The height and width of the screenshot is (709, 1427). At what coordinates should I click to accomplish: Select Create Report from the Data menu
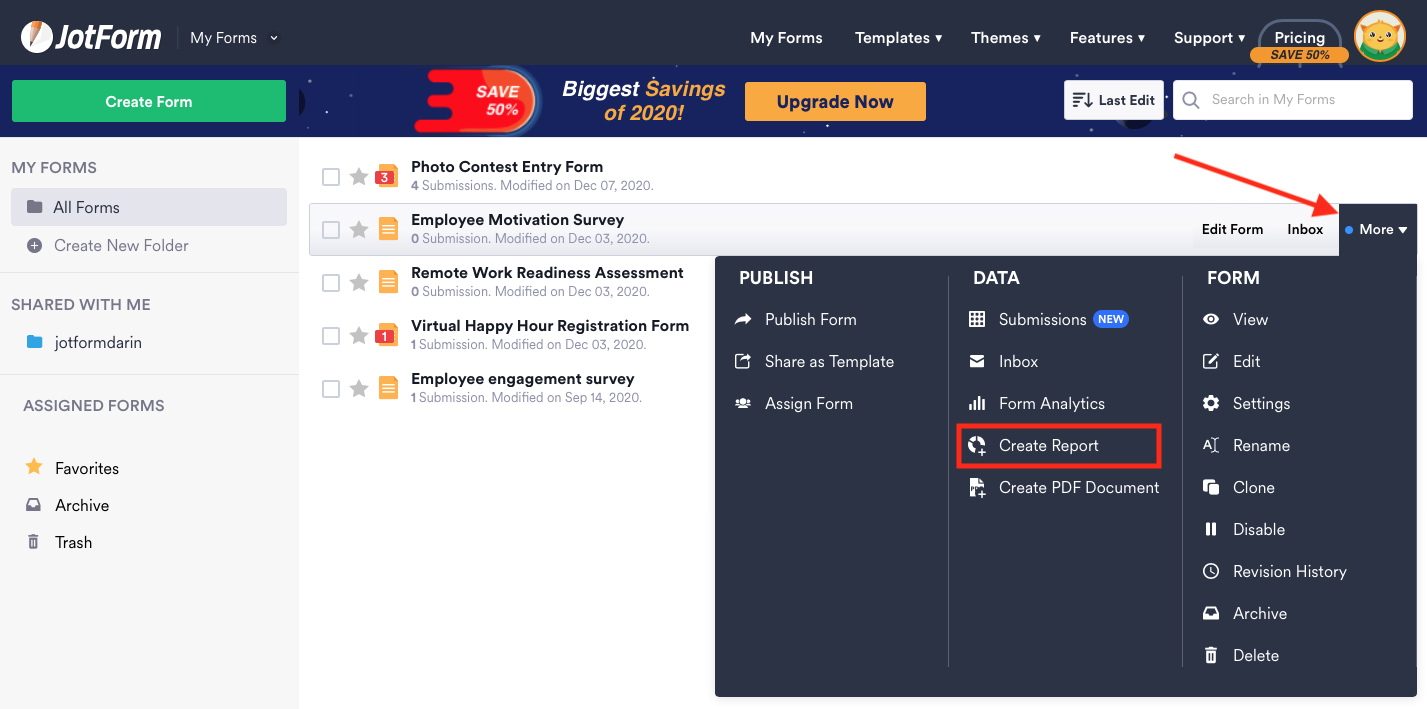(1048, 446)
